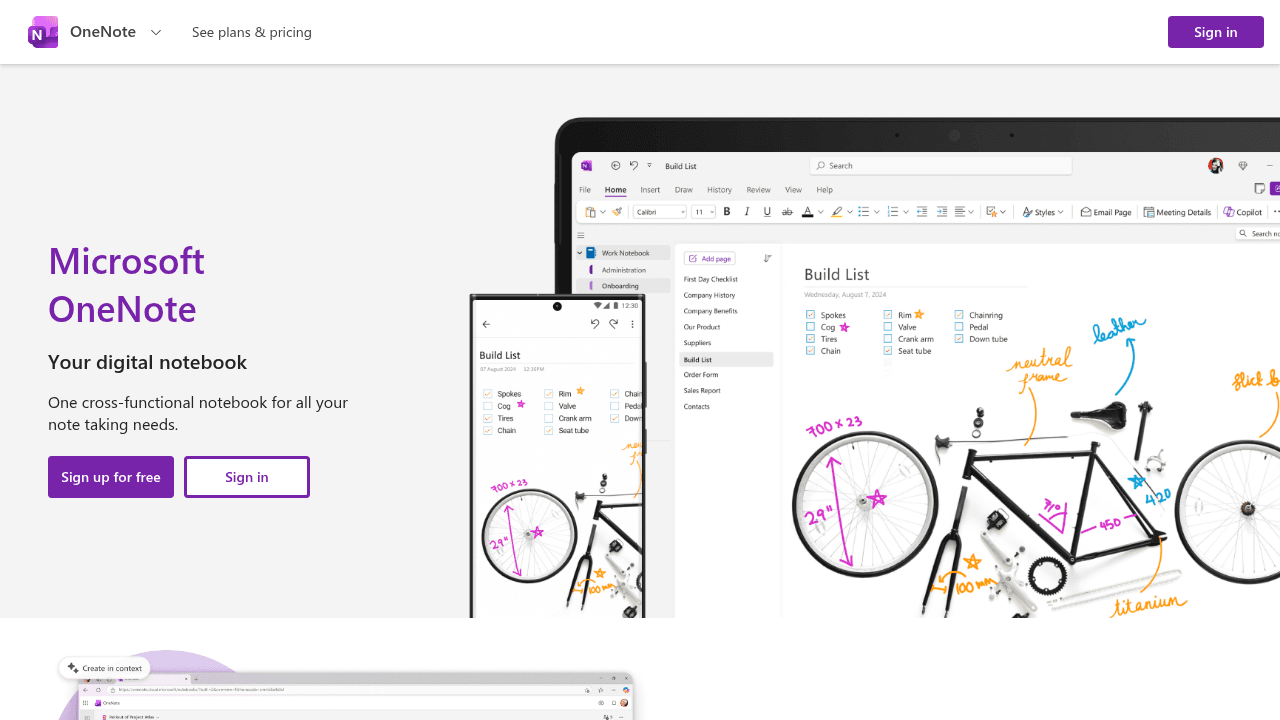
Task: Click the user profile avatar in the desktop app
Action: click(1215, 166)
